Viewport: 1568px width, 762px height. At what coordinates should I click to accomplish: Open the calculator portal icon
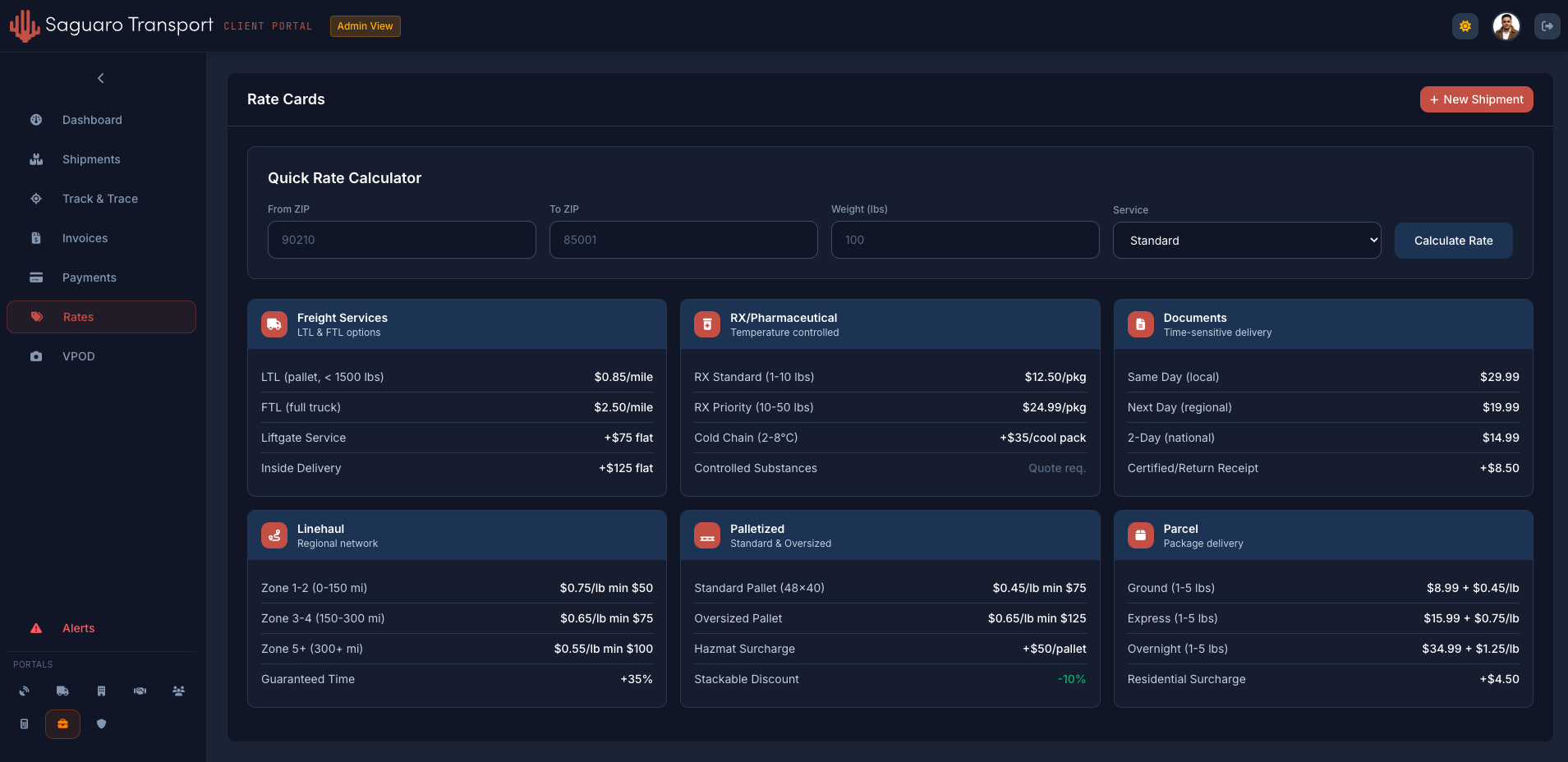(25, 724)
